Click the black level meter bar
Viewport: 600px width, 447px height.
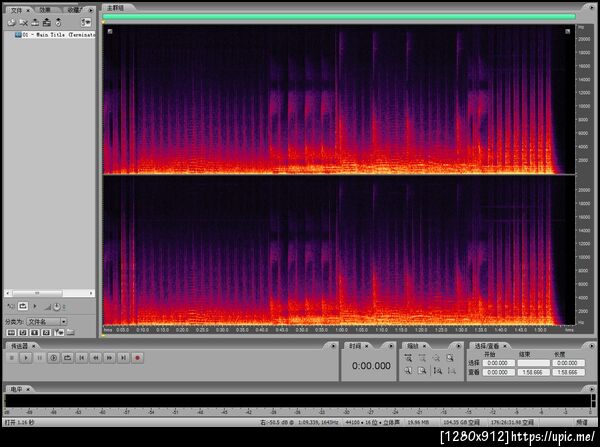point(298,401)
